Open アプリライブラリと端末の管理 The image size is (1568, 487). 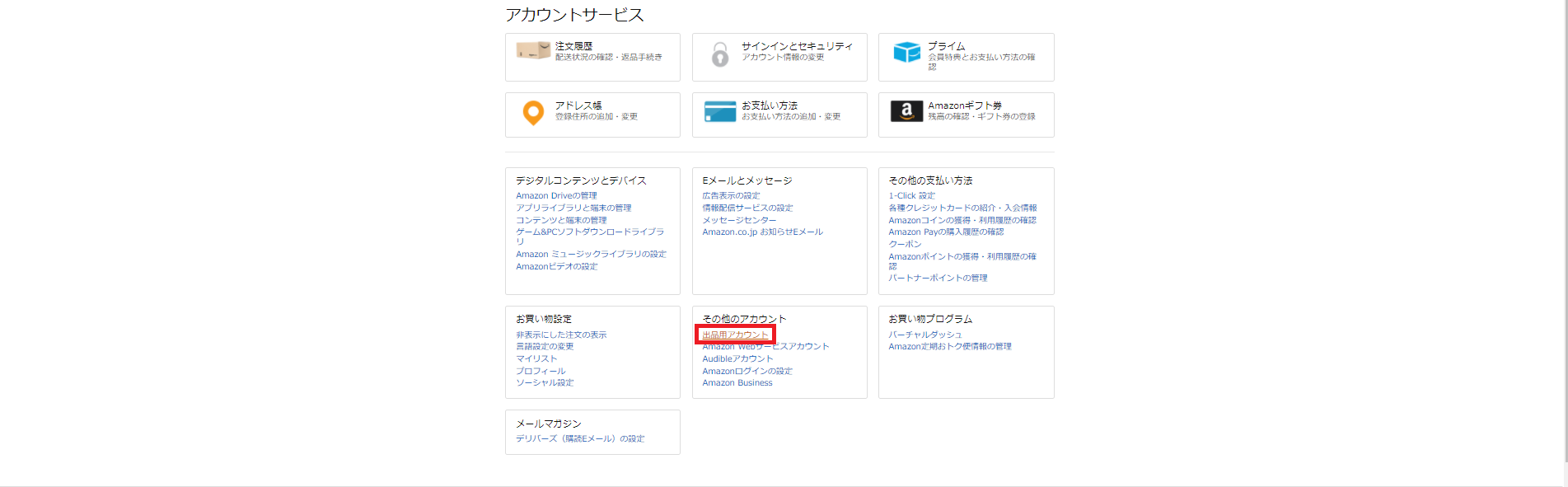[573, 208]
